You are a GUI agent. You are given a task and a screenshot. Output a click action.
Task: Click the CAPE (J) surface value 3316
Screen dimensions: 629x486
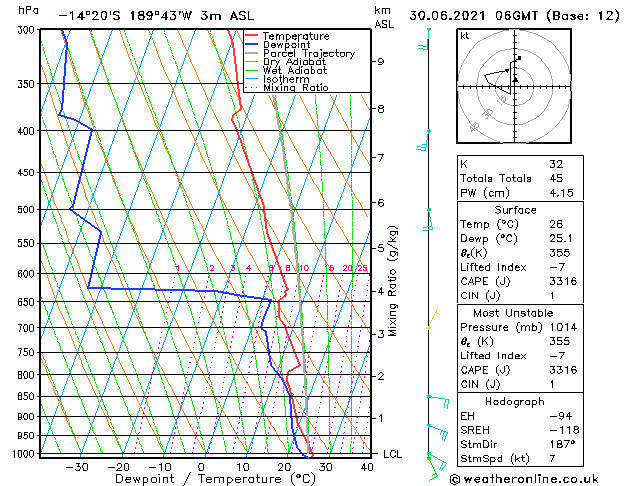point(563,281)
